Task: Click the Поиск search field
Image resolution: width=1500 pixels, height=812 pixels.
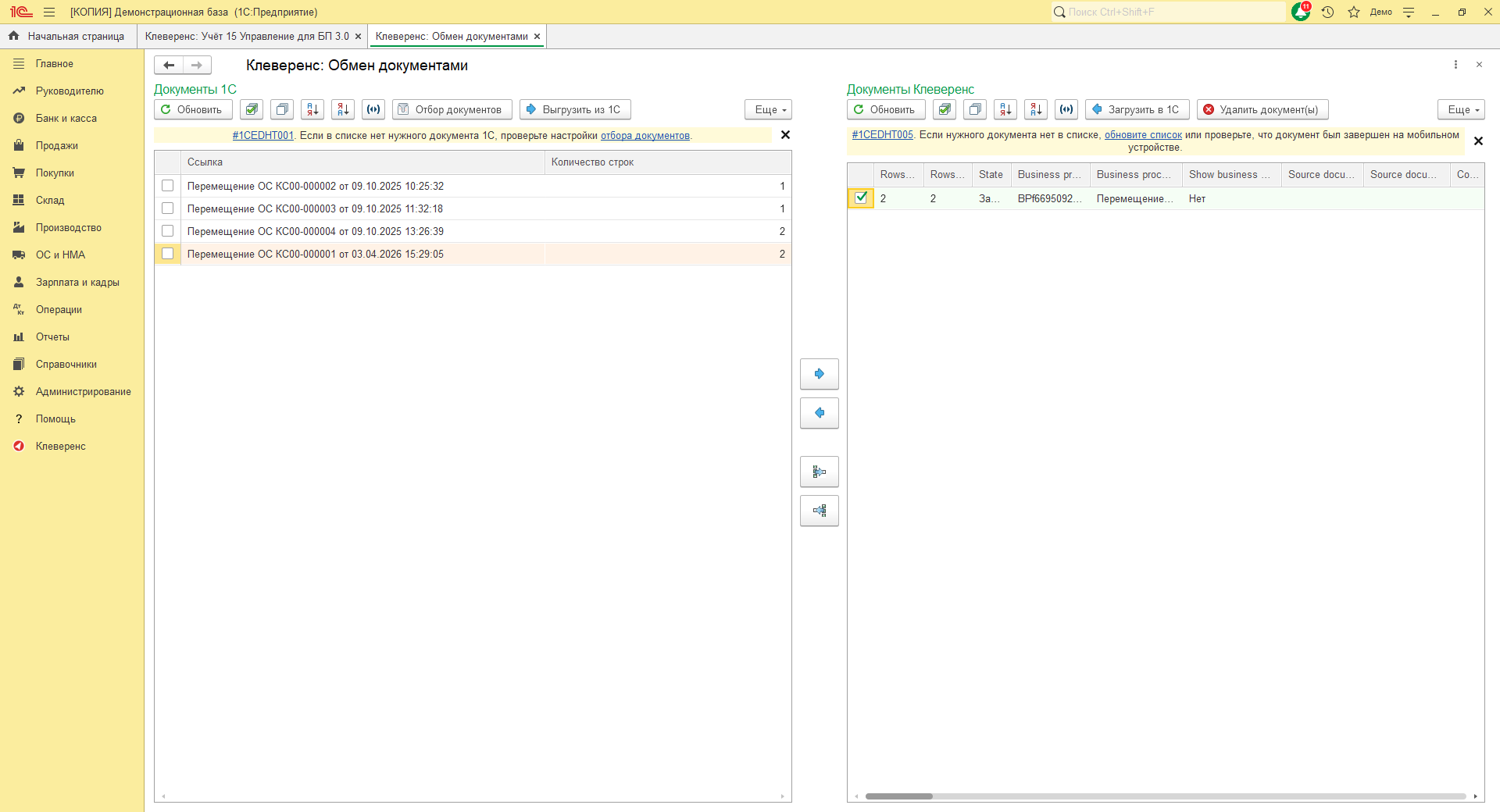Action: click(x=1168, y=12)
